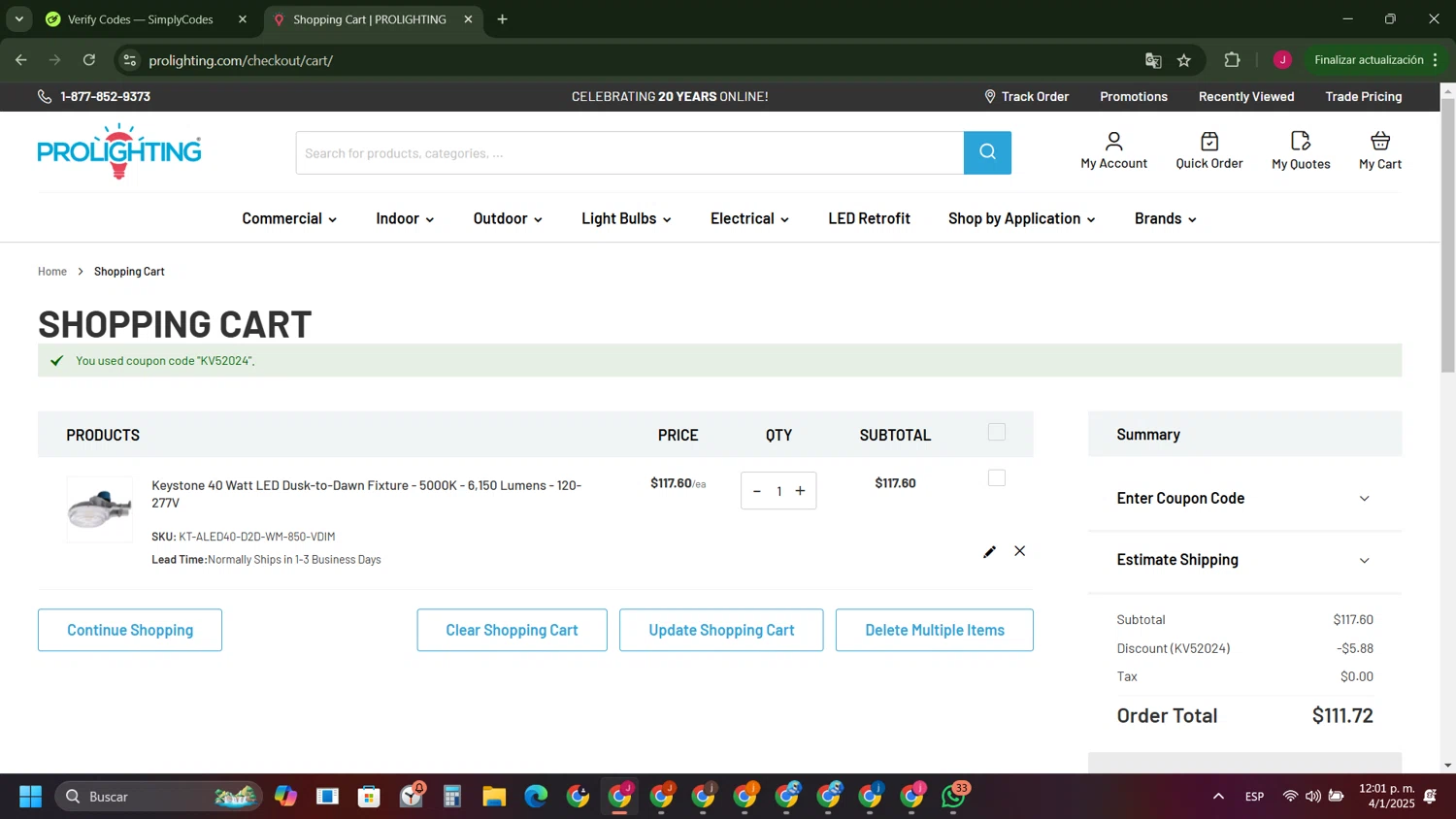Image resolution: width=1456 pixels, height=819 pixels.
Task: Click the blue search magnifier button
Action: (987, 152)
